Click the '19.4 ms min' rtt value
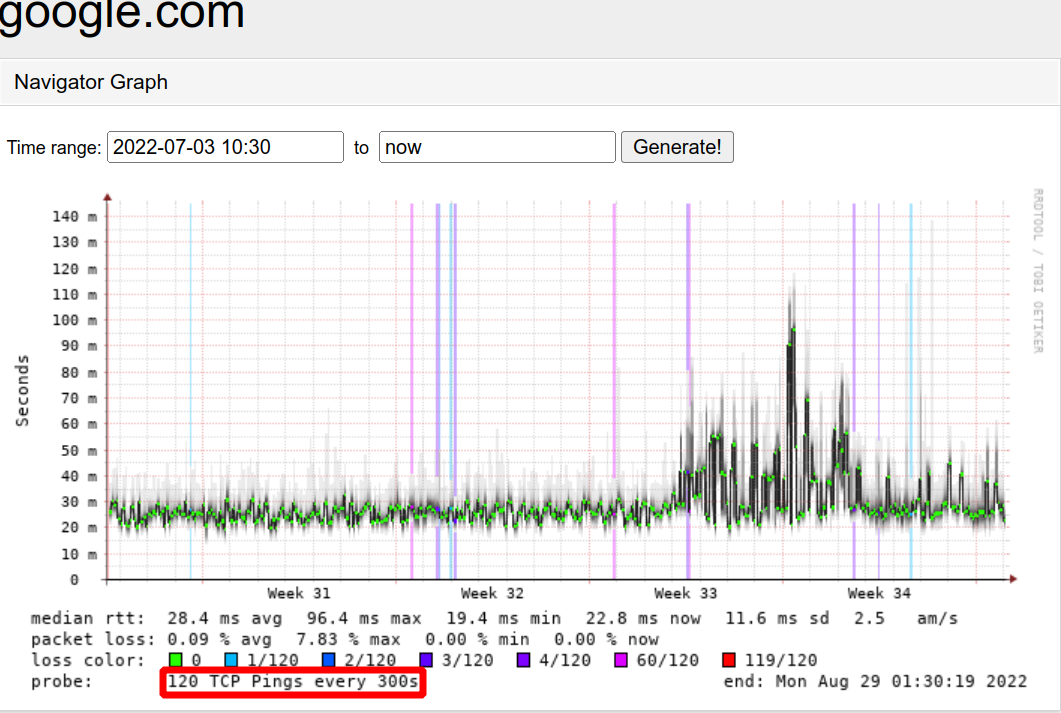The image size is (1061, 713). [x=503, y=618]
